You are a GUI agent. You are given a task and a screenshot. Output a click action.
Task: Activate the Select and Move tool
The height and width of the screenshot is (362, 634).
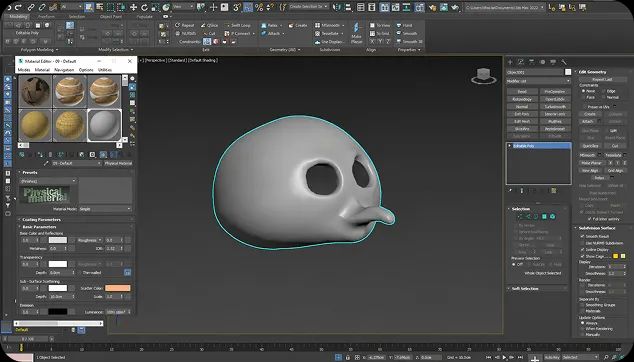pyautogui.click(x=133, y=7)
